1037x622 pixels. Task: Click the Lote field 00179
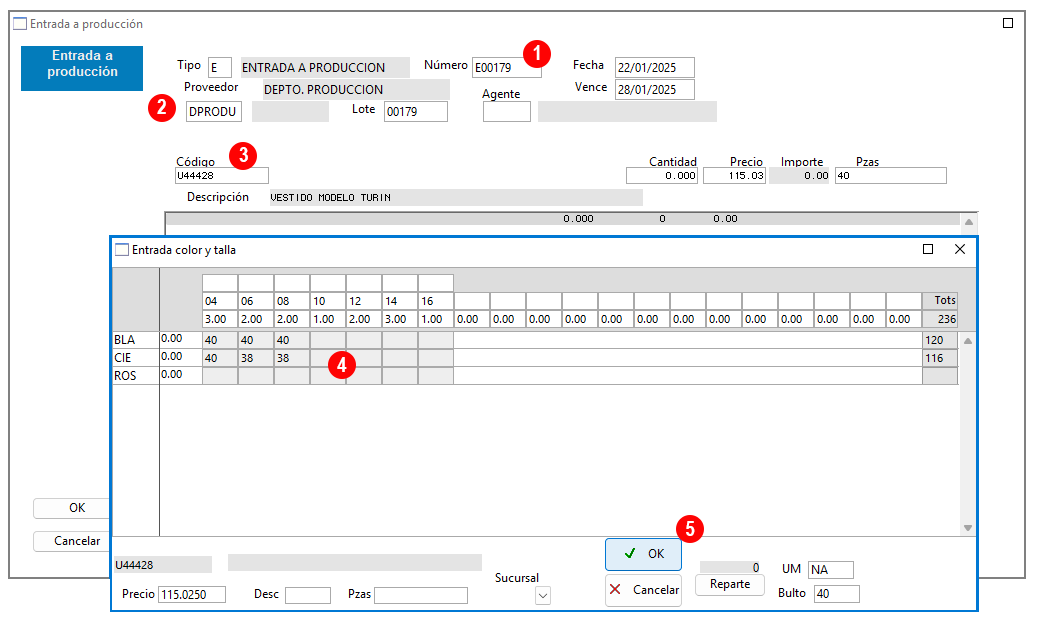click(x=416, y=112)
